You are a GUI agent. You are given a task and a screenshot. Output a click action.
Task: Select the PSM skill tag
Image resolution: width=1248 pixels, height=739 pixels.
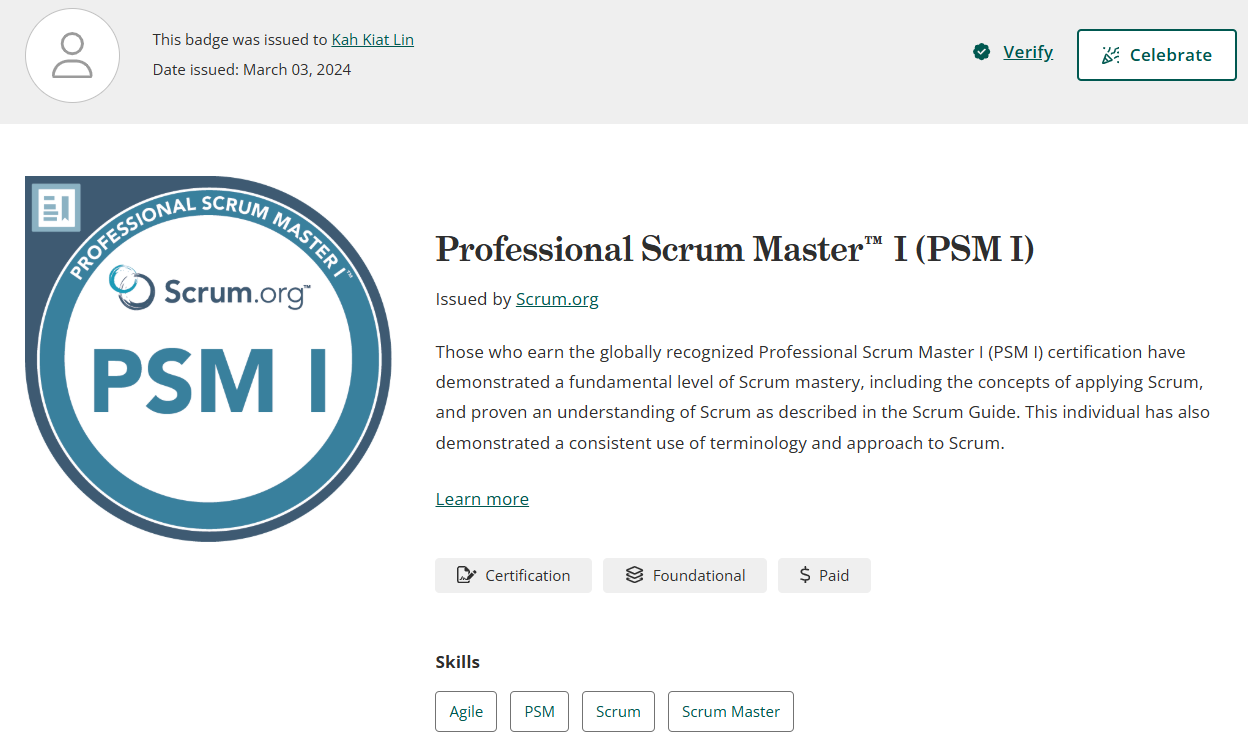click(x=539, y=712)
